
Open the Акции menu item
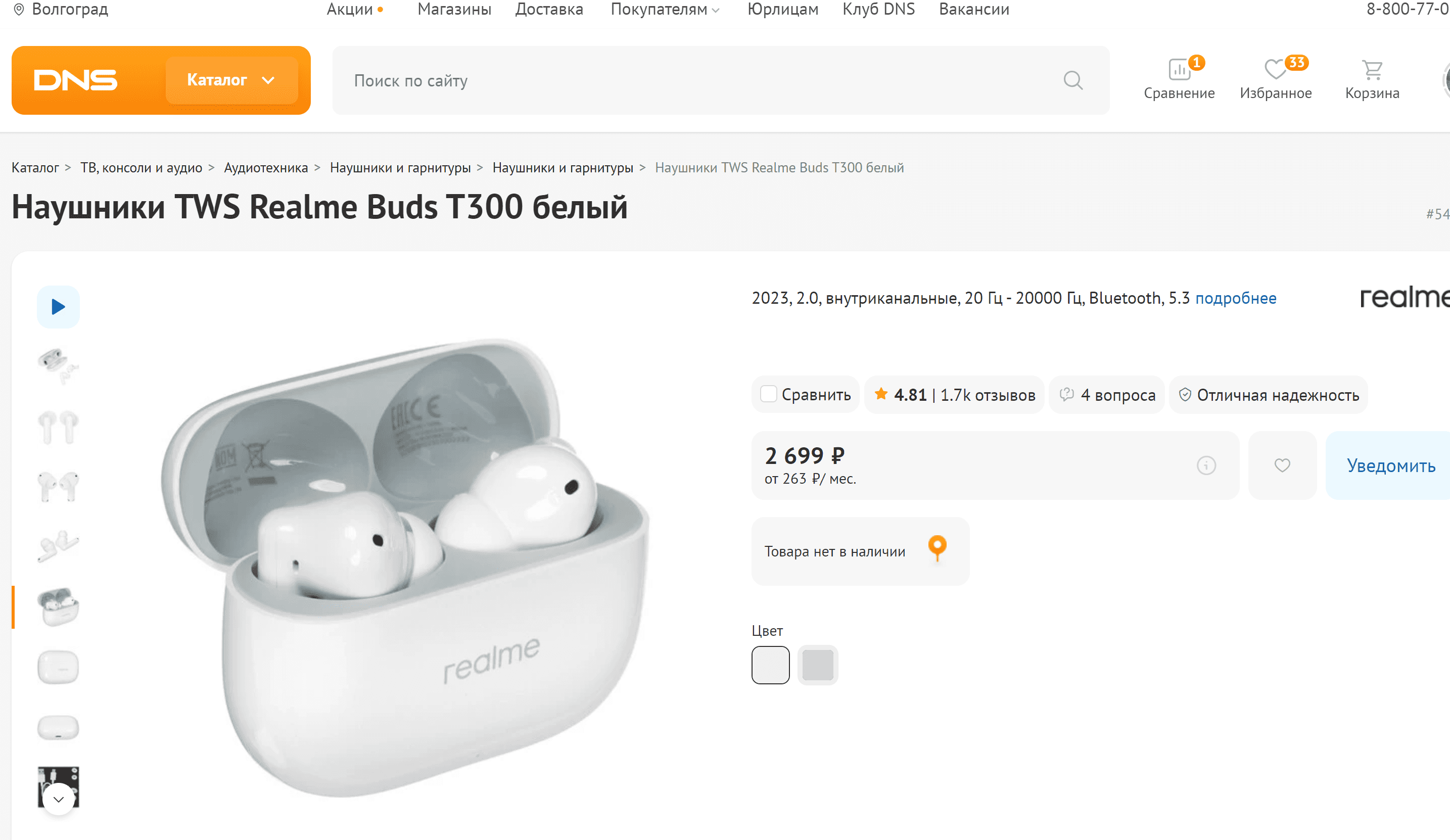point(350,9)
